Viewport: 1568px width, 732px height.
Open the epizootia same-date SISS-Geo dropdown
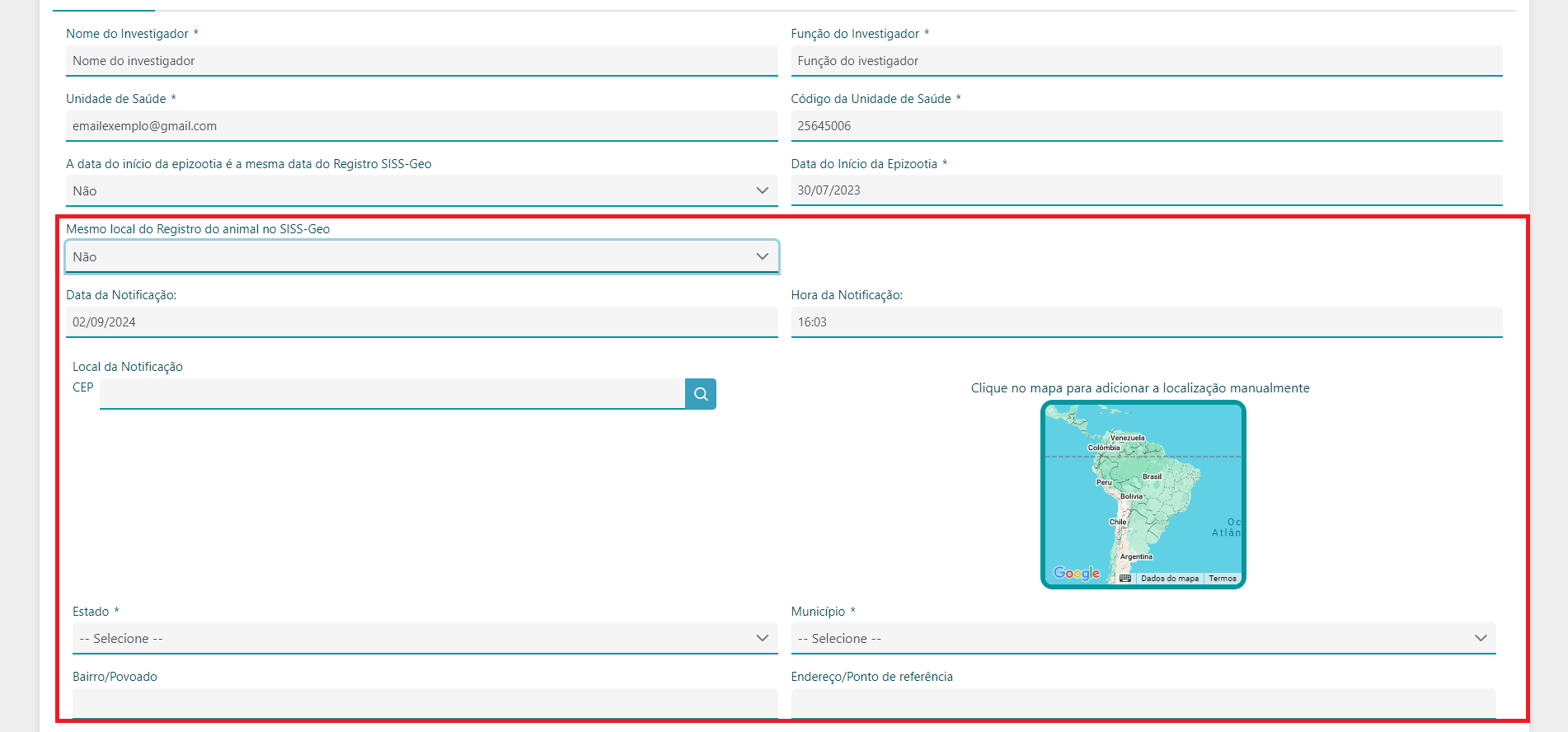click(x=421, y=191)
